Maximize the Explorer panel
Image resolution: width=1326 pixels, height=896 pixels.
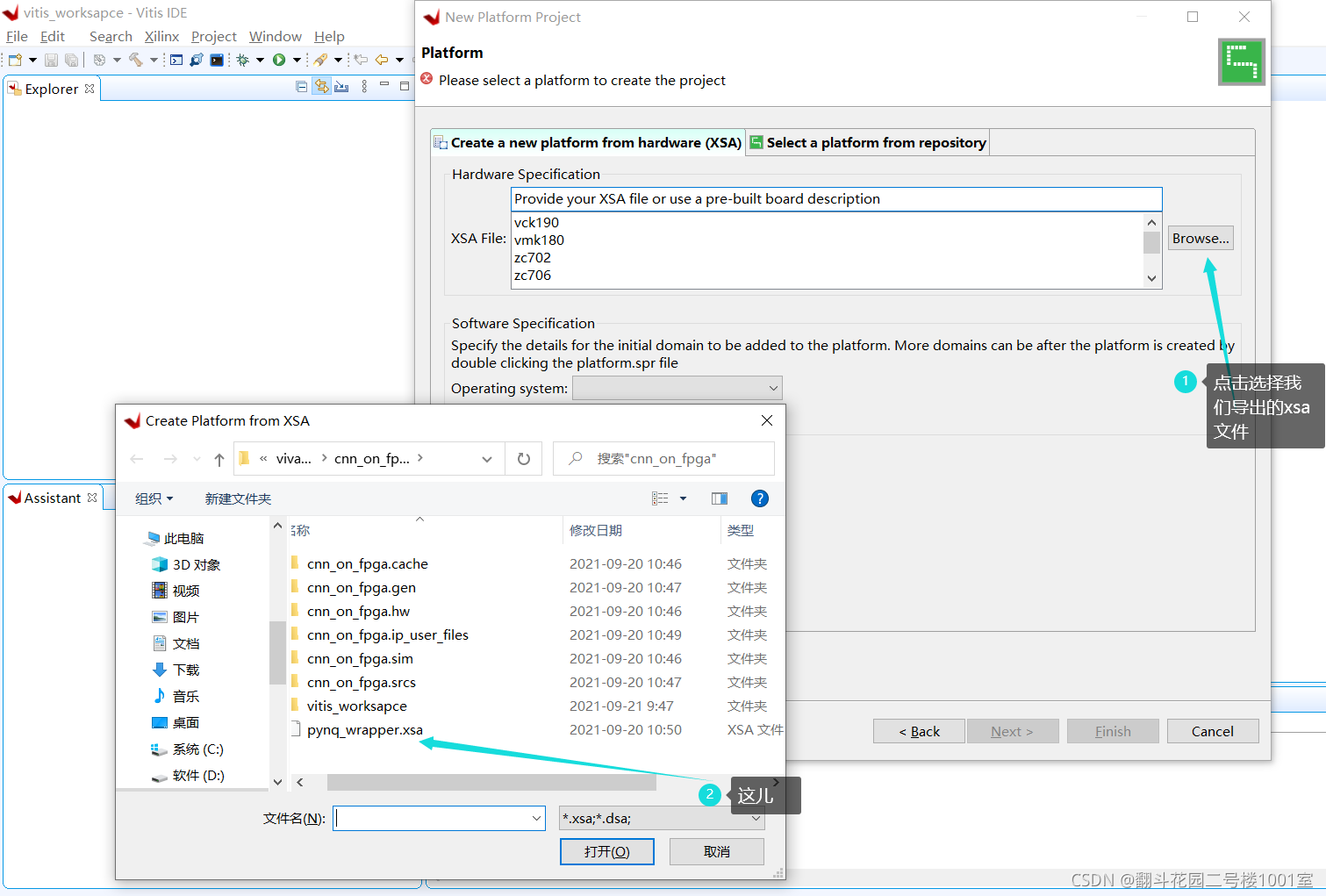point(405,85)
